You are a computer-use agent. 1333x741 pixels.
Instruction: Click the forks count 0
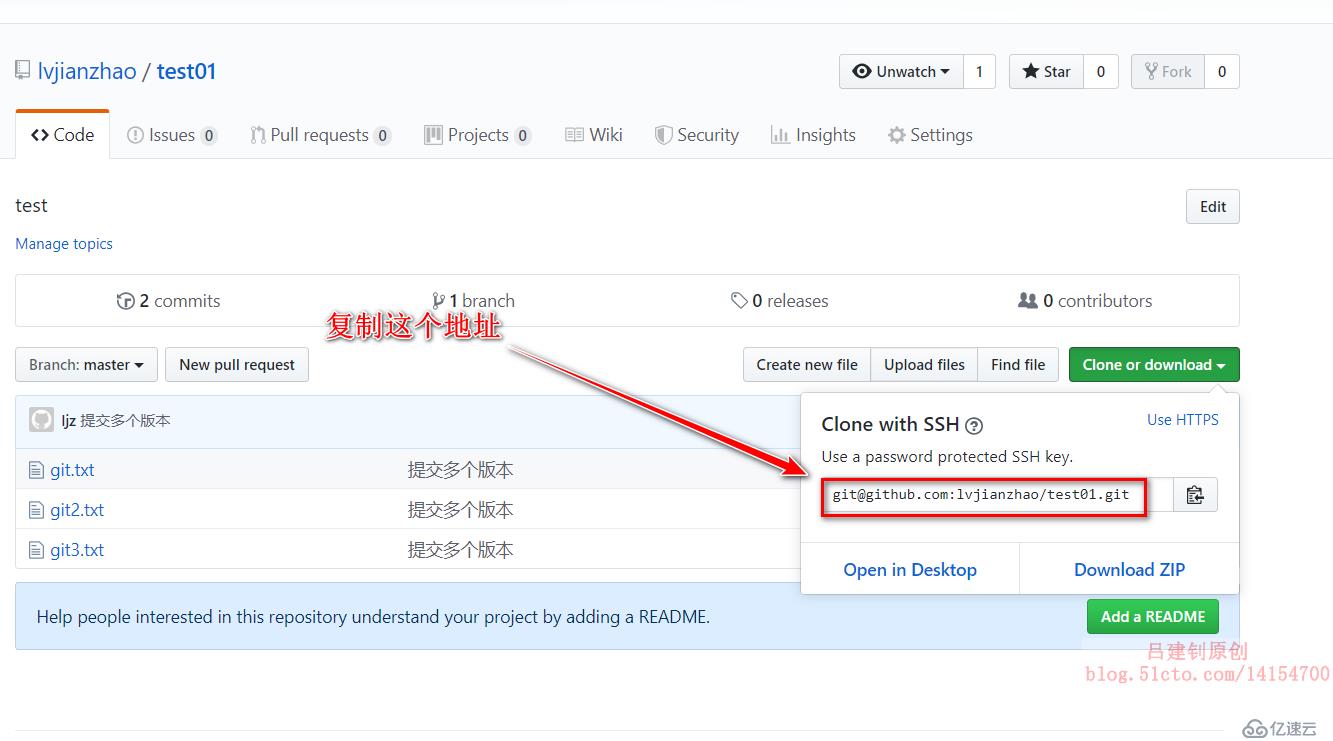click(x=1222, y=72)
